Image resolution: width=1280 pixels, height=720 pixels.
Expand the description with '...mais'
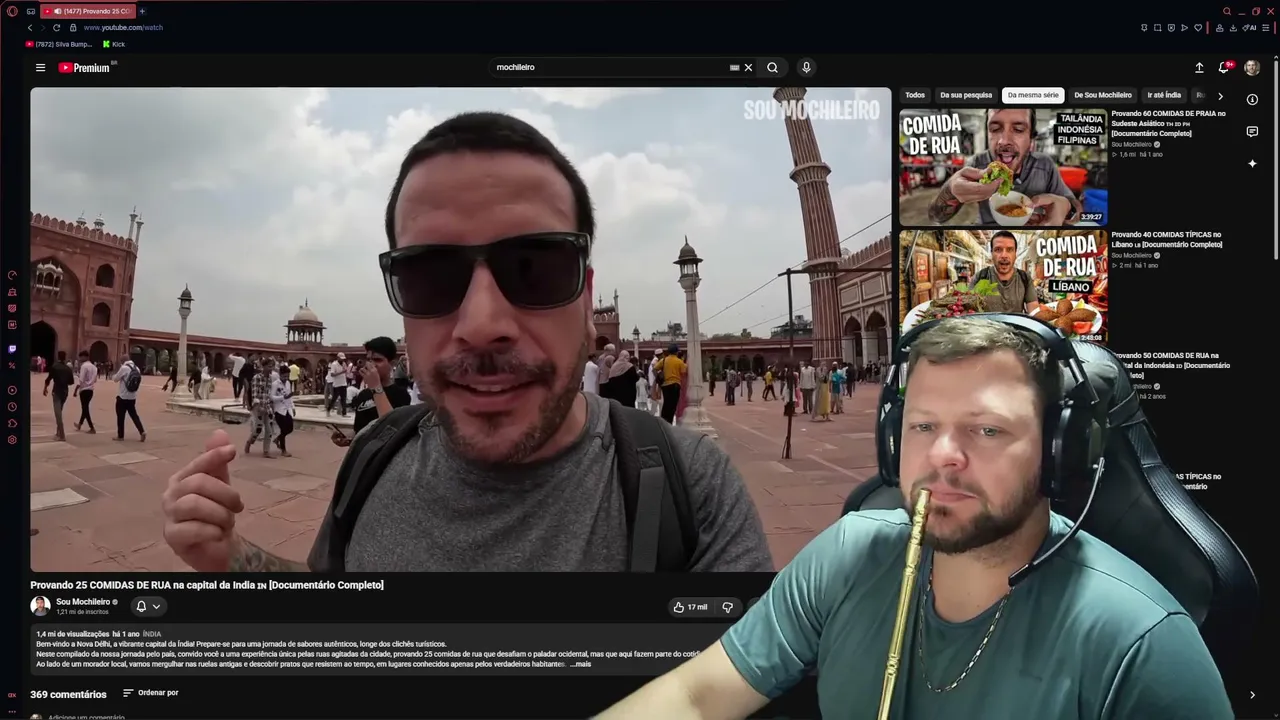click(x=581, y=664)
